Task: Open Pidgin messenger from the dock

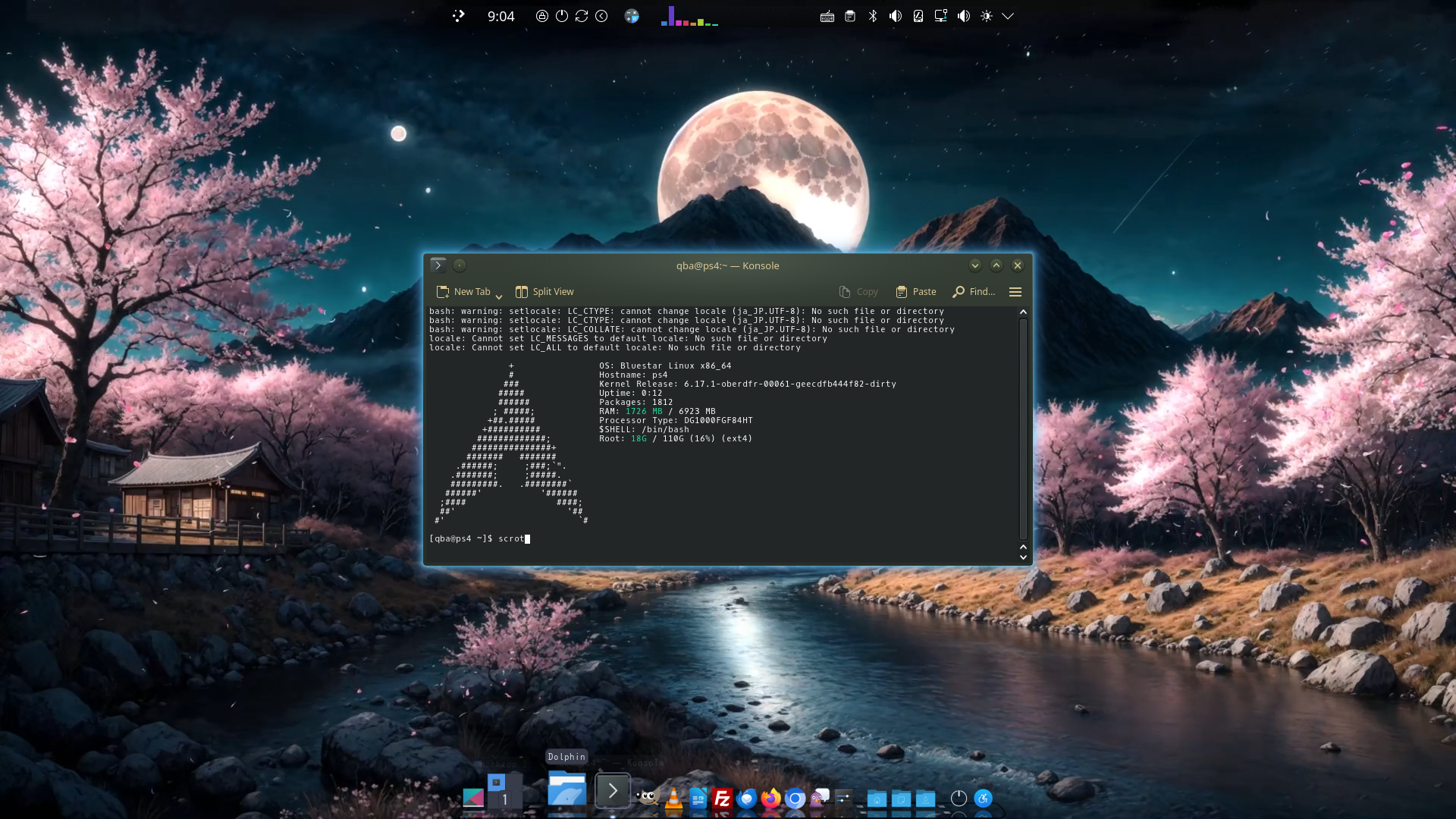Action: point(819,799)
